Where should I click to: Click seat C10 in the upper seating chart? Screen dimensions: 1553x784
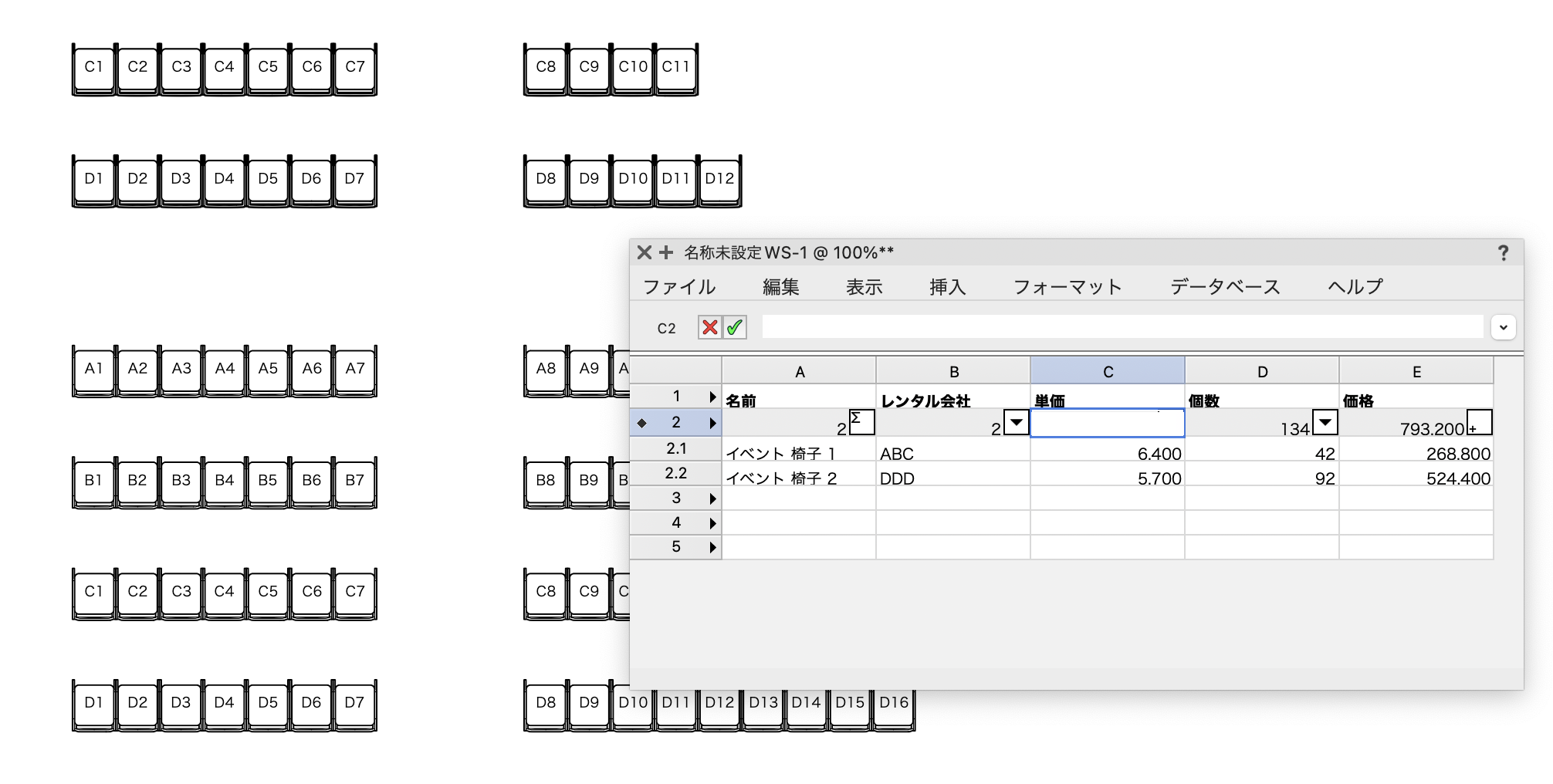631,67
